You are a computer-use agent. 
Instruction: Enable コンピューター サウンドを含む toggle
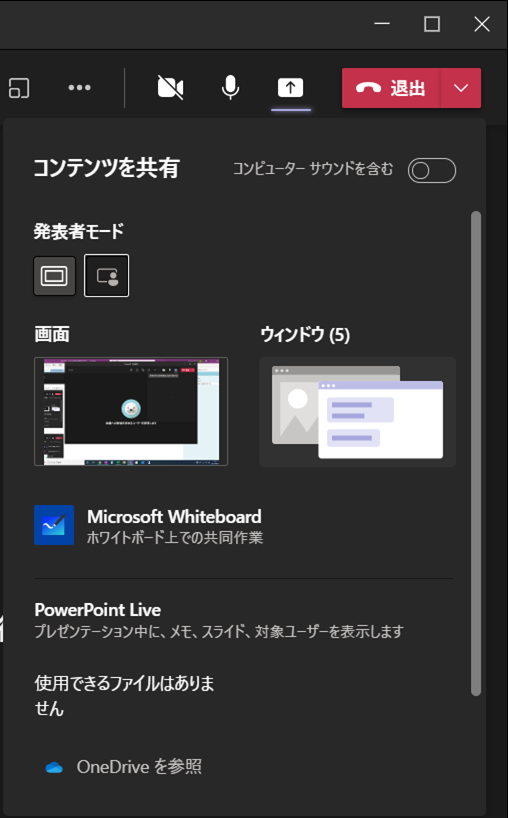tap(432, 170)
